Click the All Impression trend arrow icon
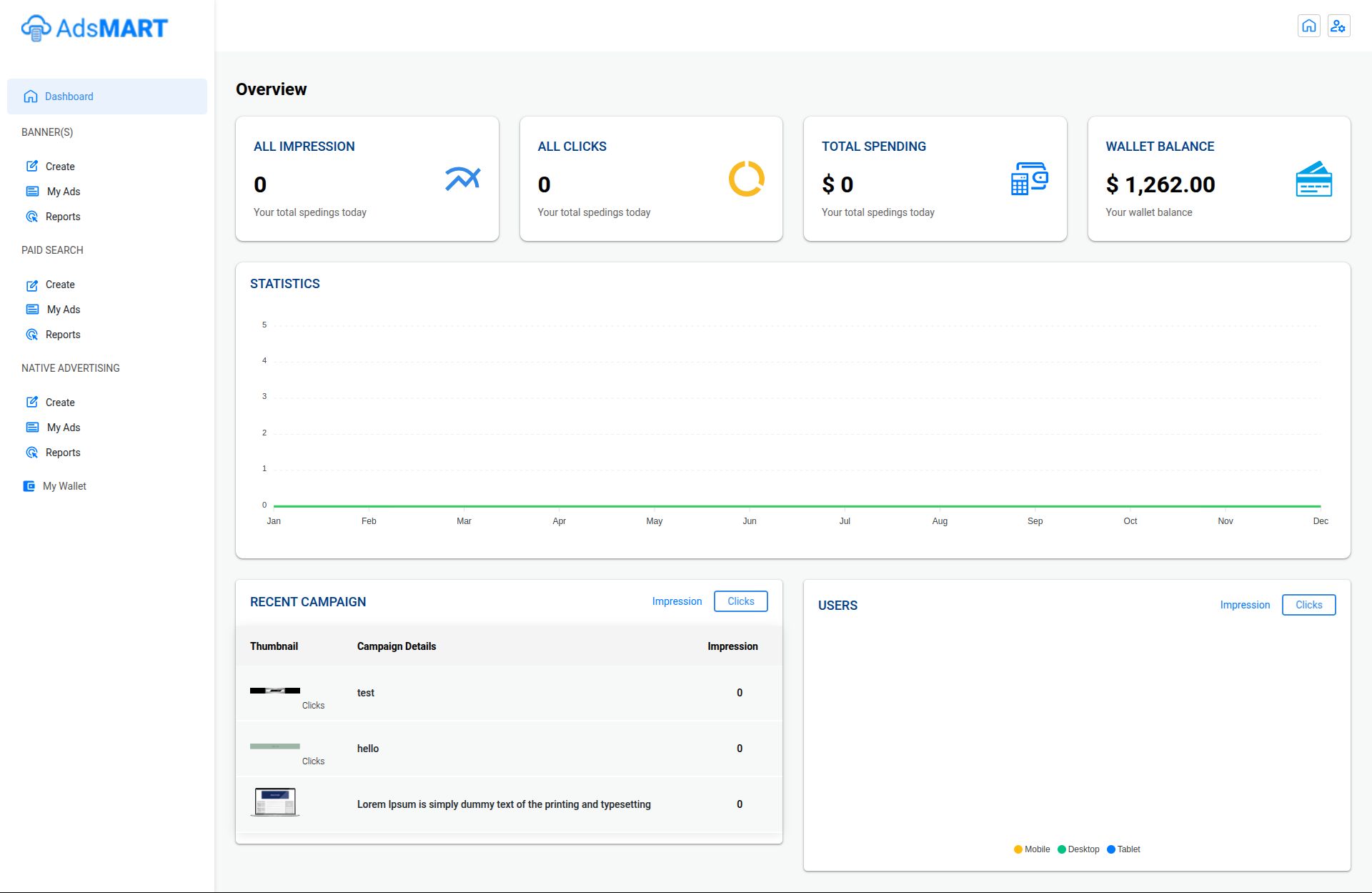 pyautogui.click(x=462, y=179)
